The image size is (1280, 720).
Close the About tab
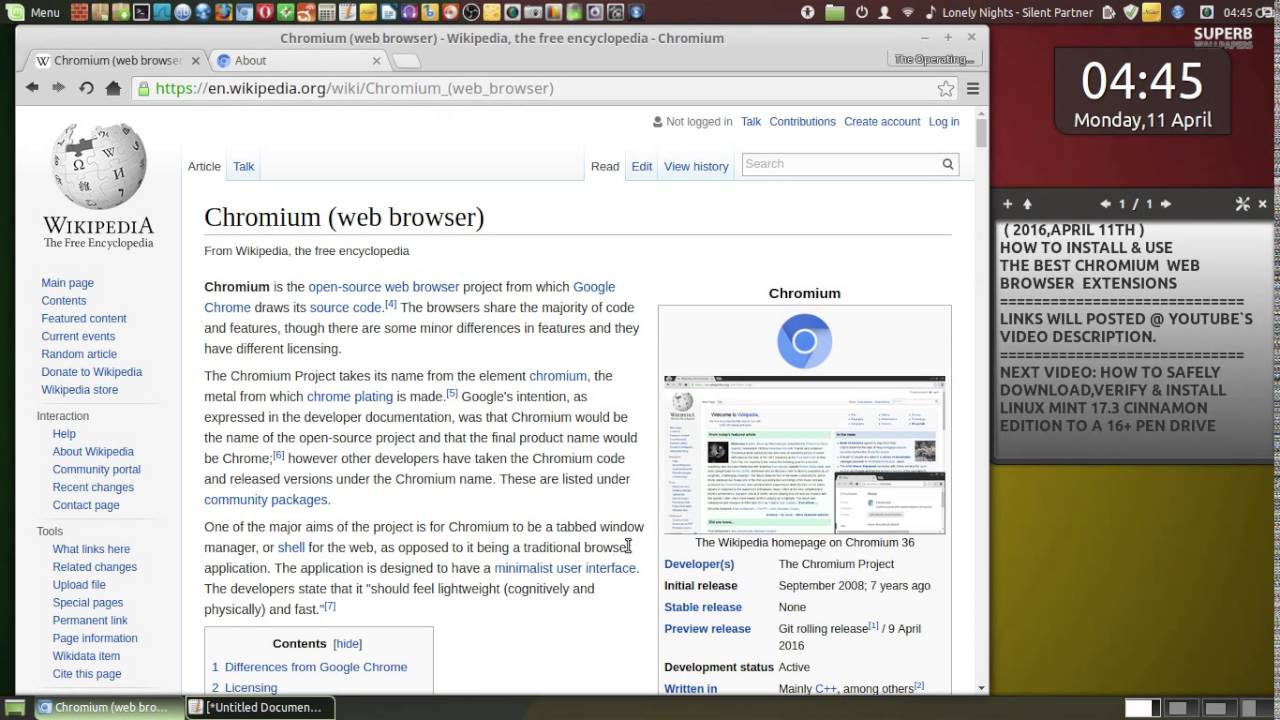376,60
